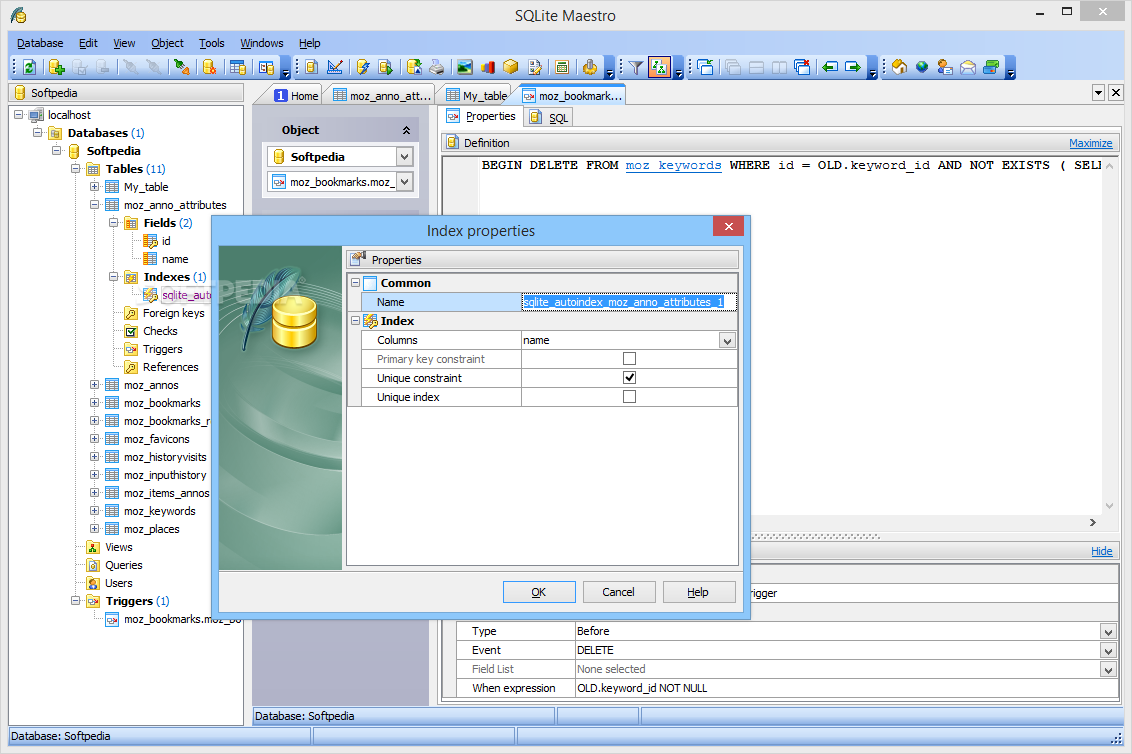Click OK in Index properties dialog
The height and width of the screenshot is (754, 1132).
tap(539, 592)
